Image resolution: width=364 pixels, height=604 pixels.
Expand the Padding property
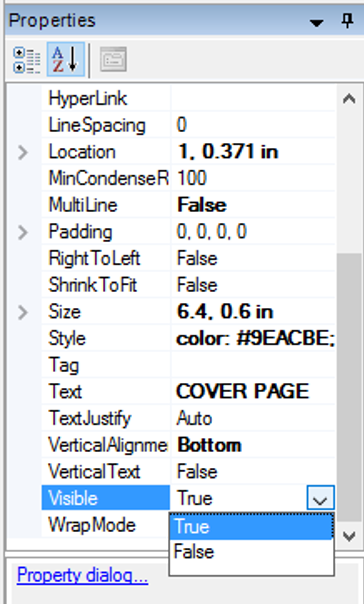click(x=23, y=232)
